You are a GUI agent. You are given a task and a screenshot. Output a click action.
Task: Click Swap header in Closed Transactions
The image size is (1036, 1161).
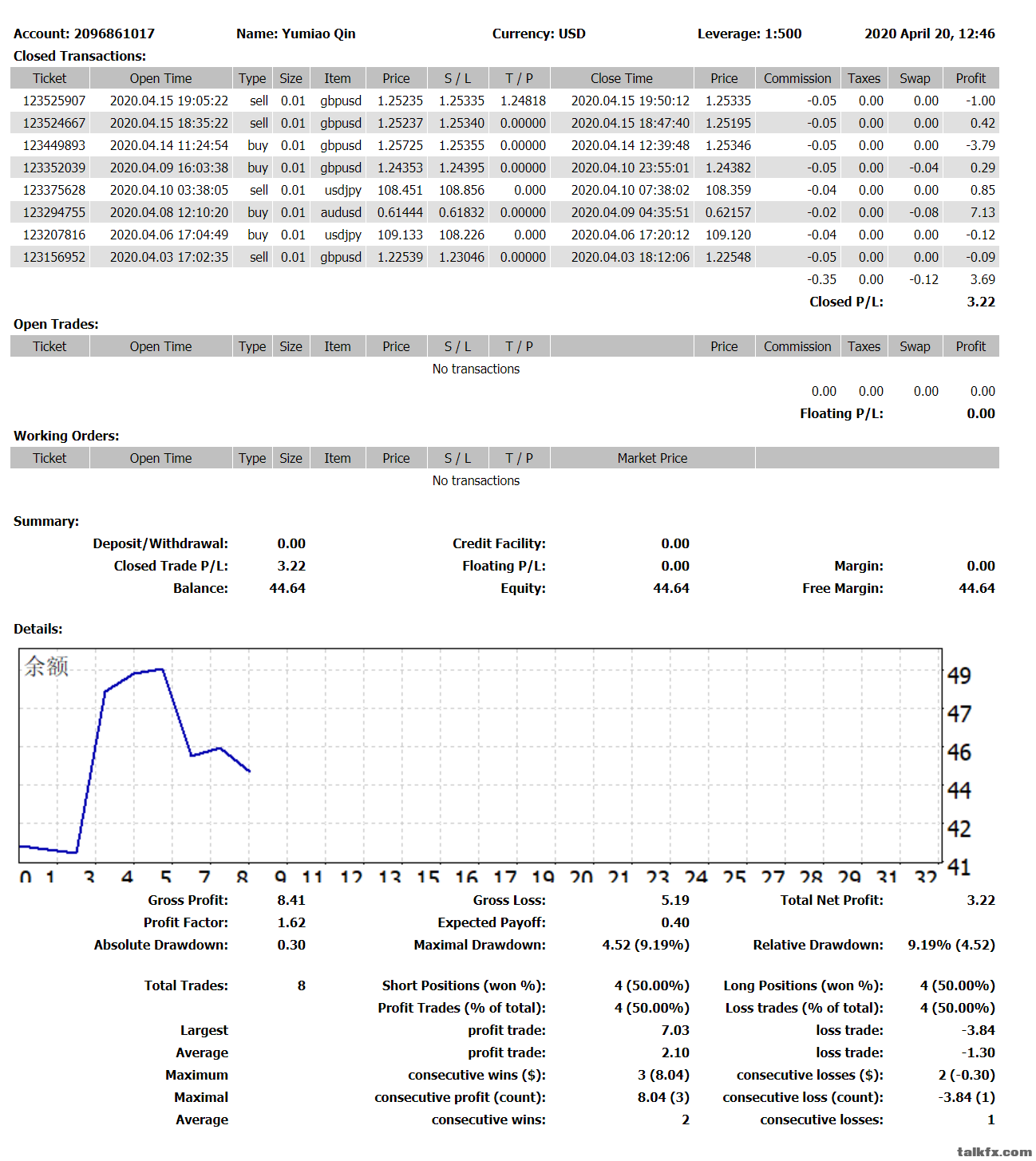915,78
